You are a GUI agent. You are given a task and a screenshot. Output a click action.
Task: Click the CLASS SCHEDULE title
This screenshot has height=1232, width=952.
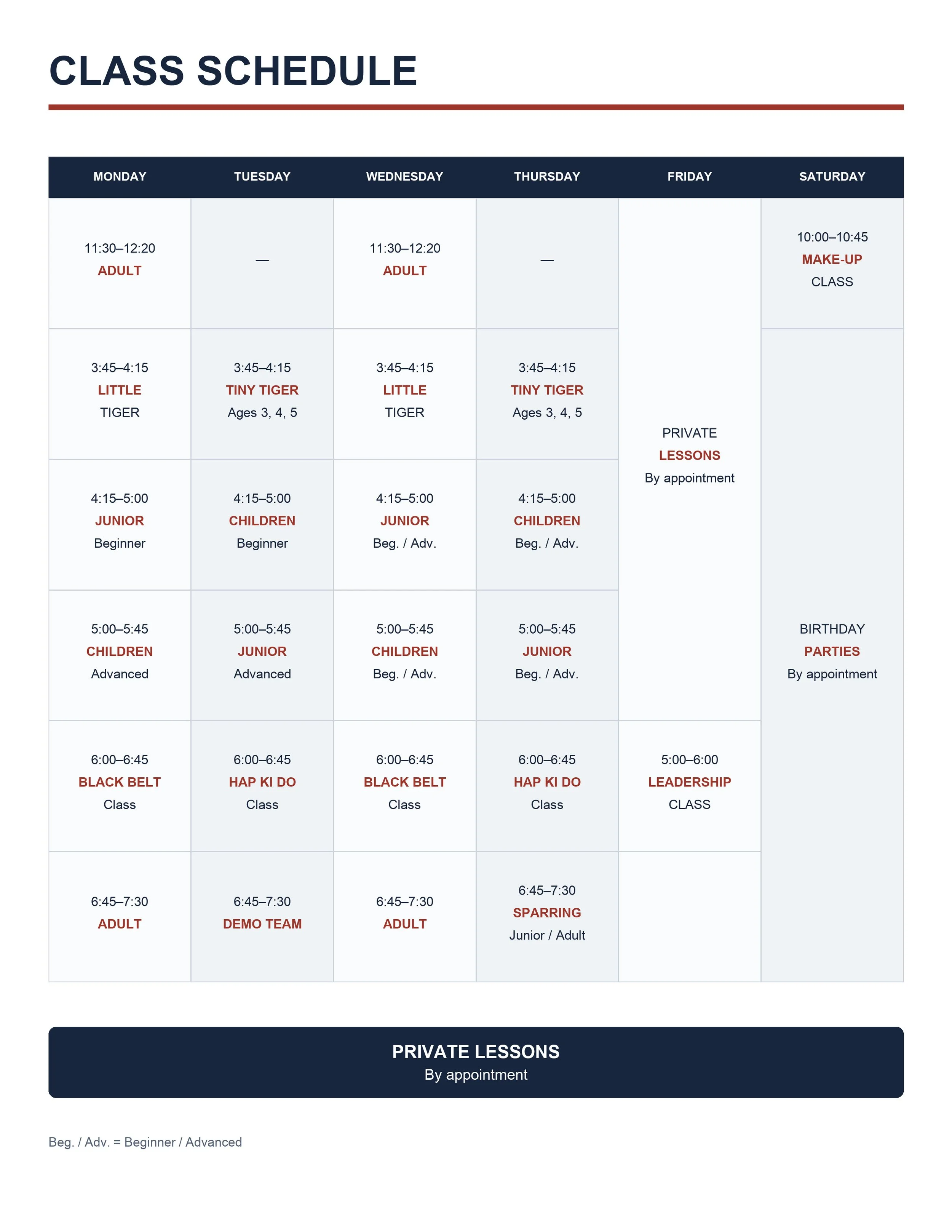[233, 71]
